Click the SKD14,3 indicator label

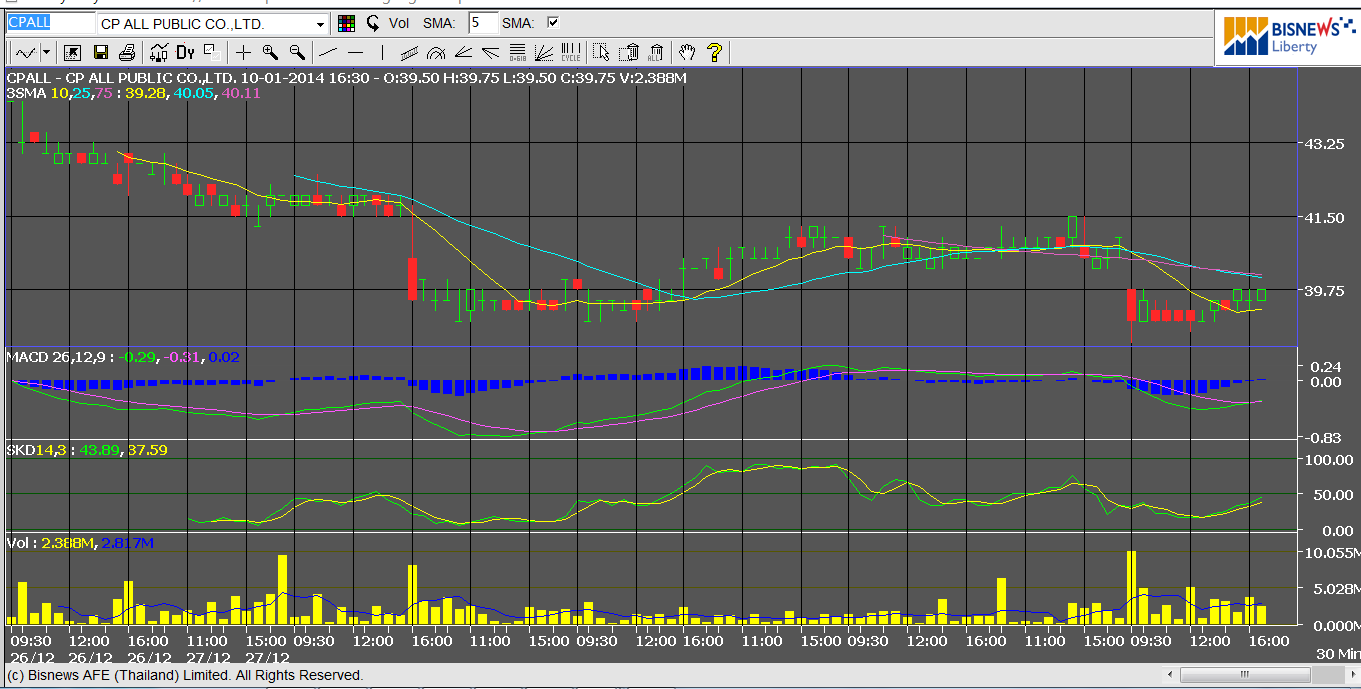click(34, 450)
